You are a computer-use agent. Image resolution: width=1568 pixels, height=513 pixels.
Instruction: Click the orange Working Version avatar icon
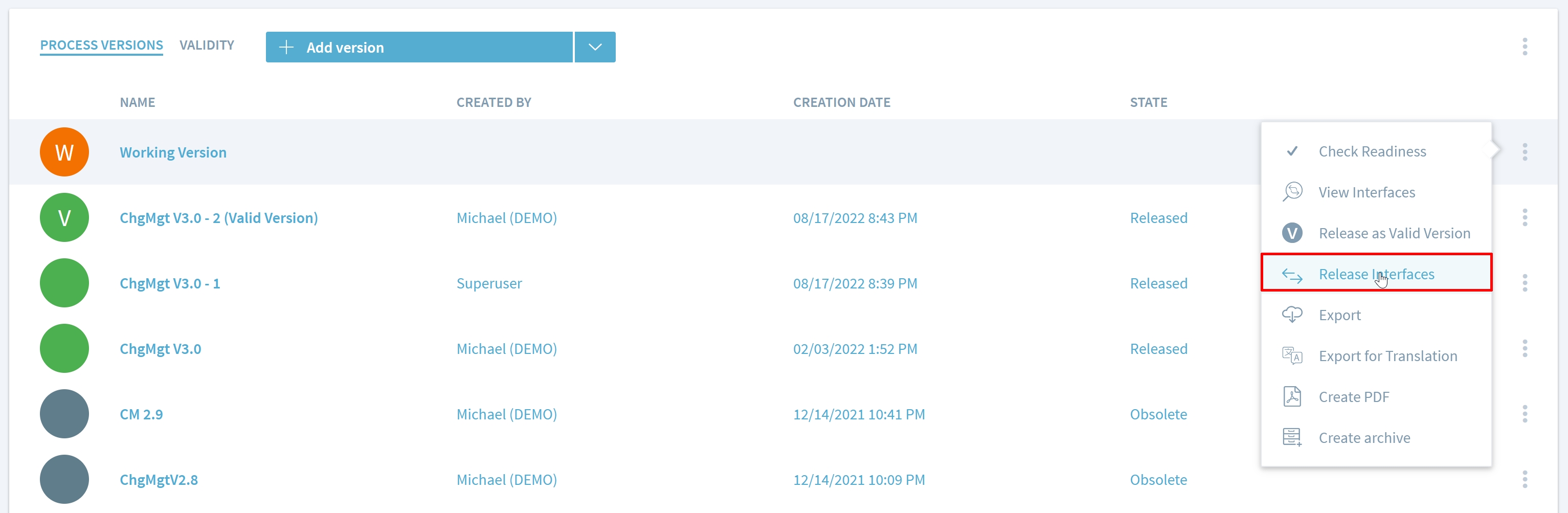coord(64,152)
